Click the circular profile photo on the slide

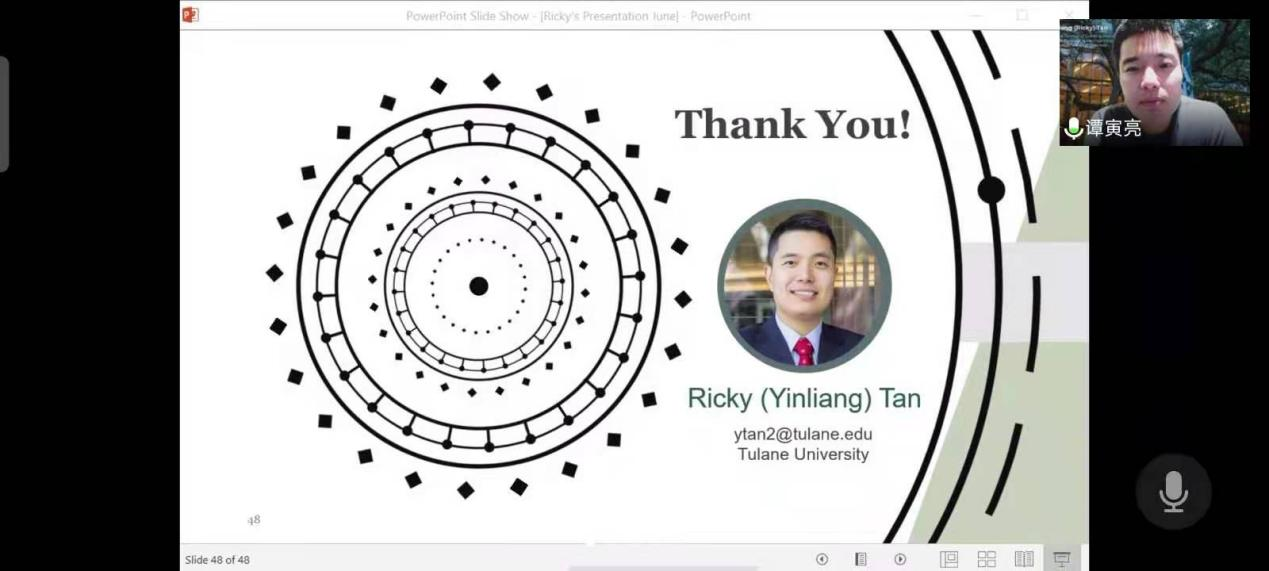coord(804,285)
